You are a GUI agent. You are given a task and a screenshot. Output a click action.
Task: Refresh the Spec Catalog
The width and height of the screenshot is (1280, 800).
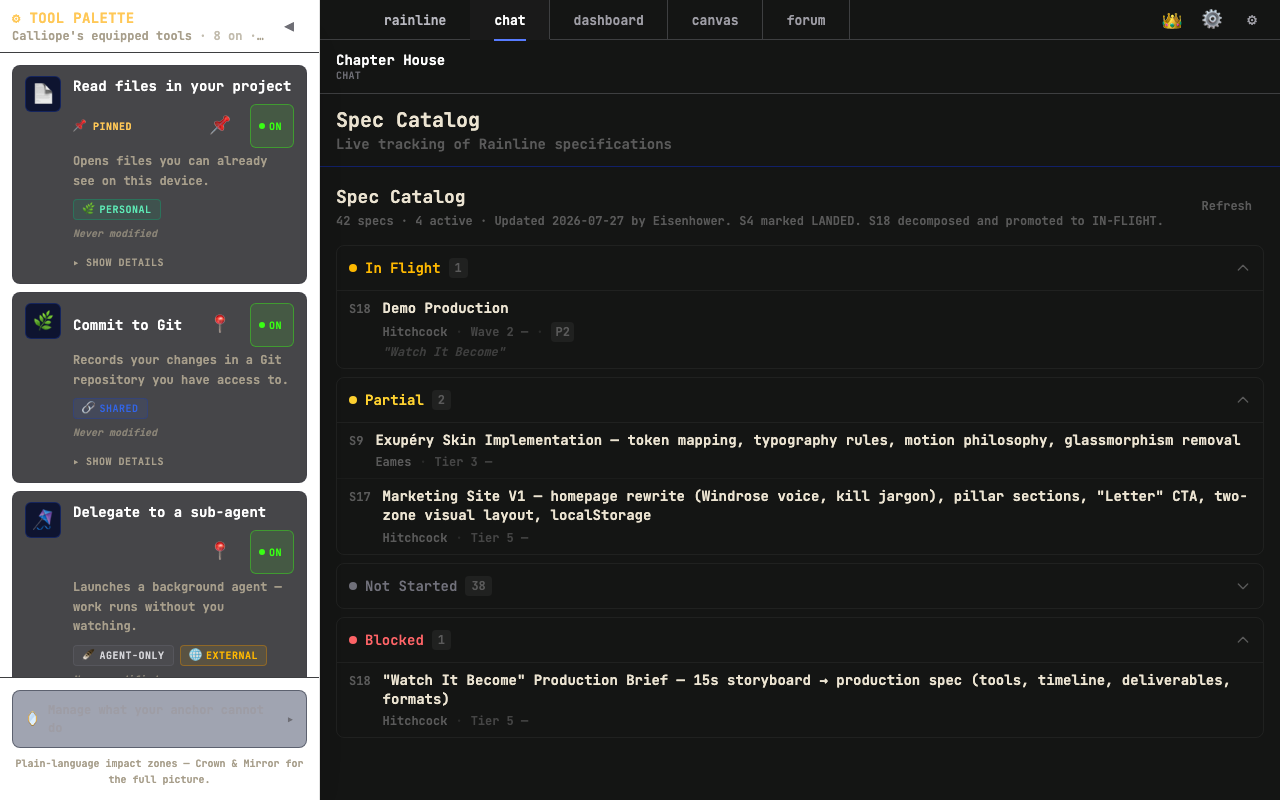click(1226, 206)
